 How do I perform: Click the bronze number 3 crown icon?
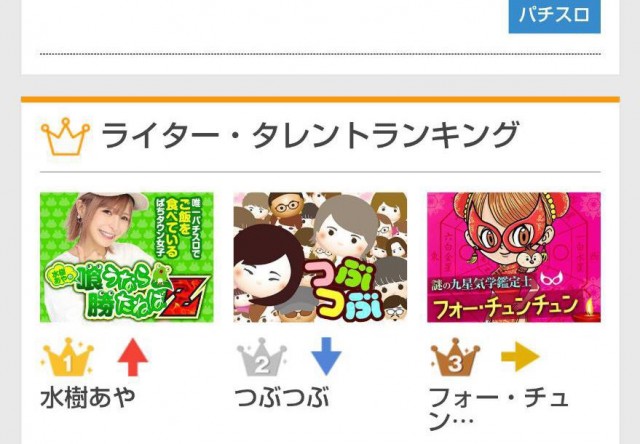coord(455,357)
